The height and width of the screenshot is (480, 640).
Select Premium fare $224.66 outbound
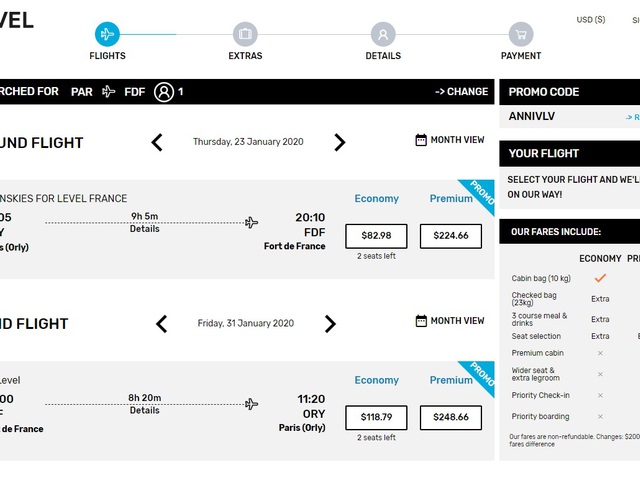(x=451, y=236)
